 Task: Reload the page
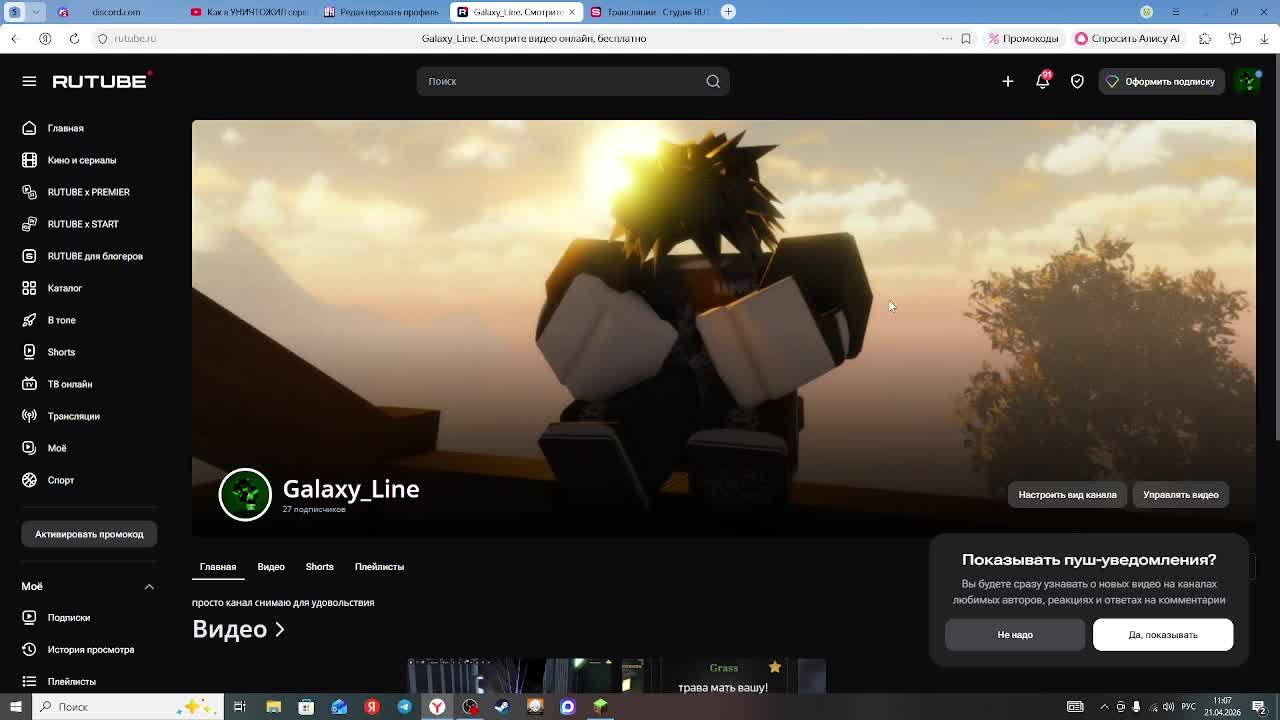(74, 38)
